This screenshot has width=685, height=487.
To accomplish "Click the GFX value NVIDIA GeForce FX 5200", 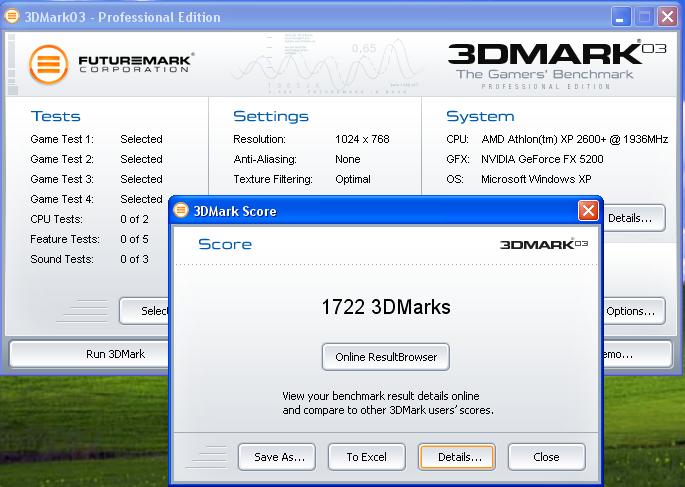I will click(542, 159).
